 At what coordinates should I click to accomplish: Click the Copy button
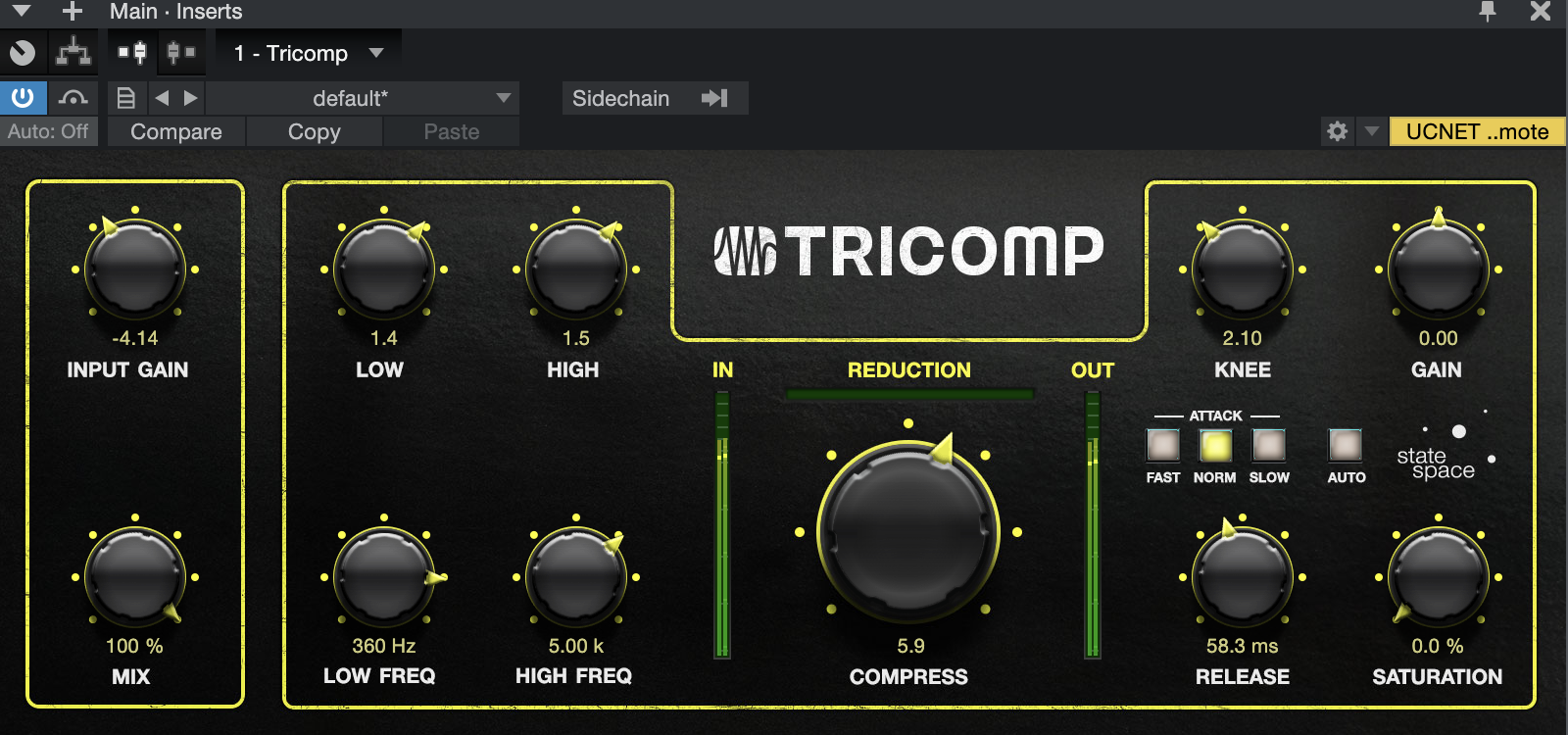315,131
